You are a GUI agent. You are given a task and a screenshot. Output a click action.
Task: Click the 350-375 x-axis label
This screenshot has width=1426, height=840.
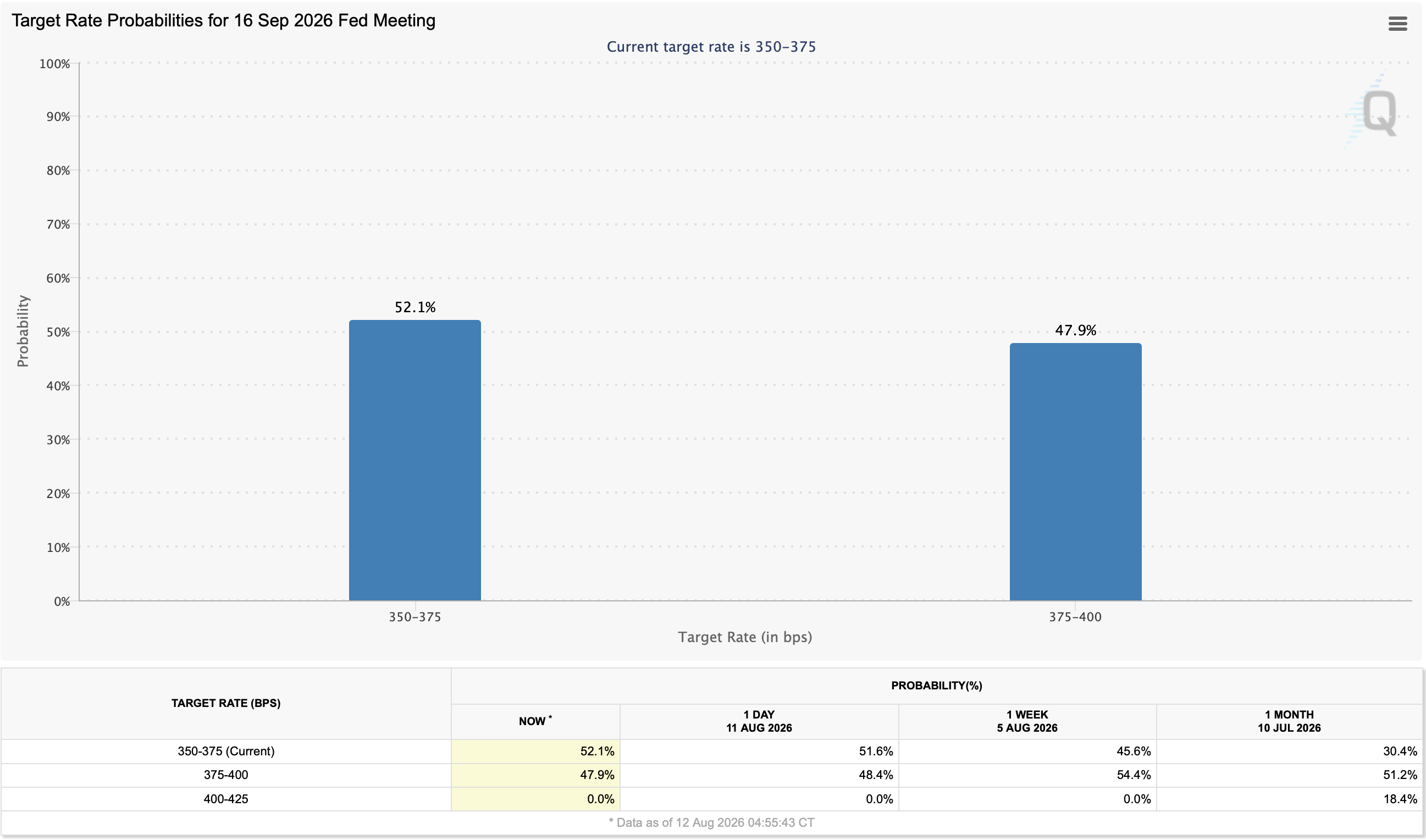click(x=415, y=617)
